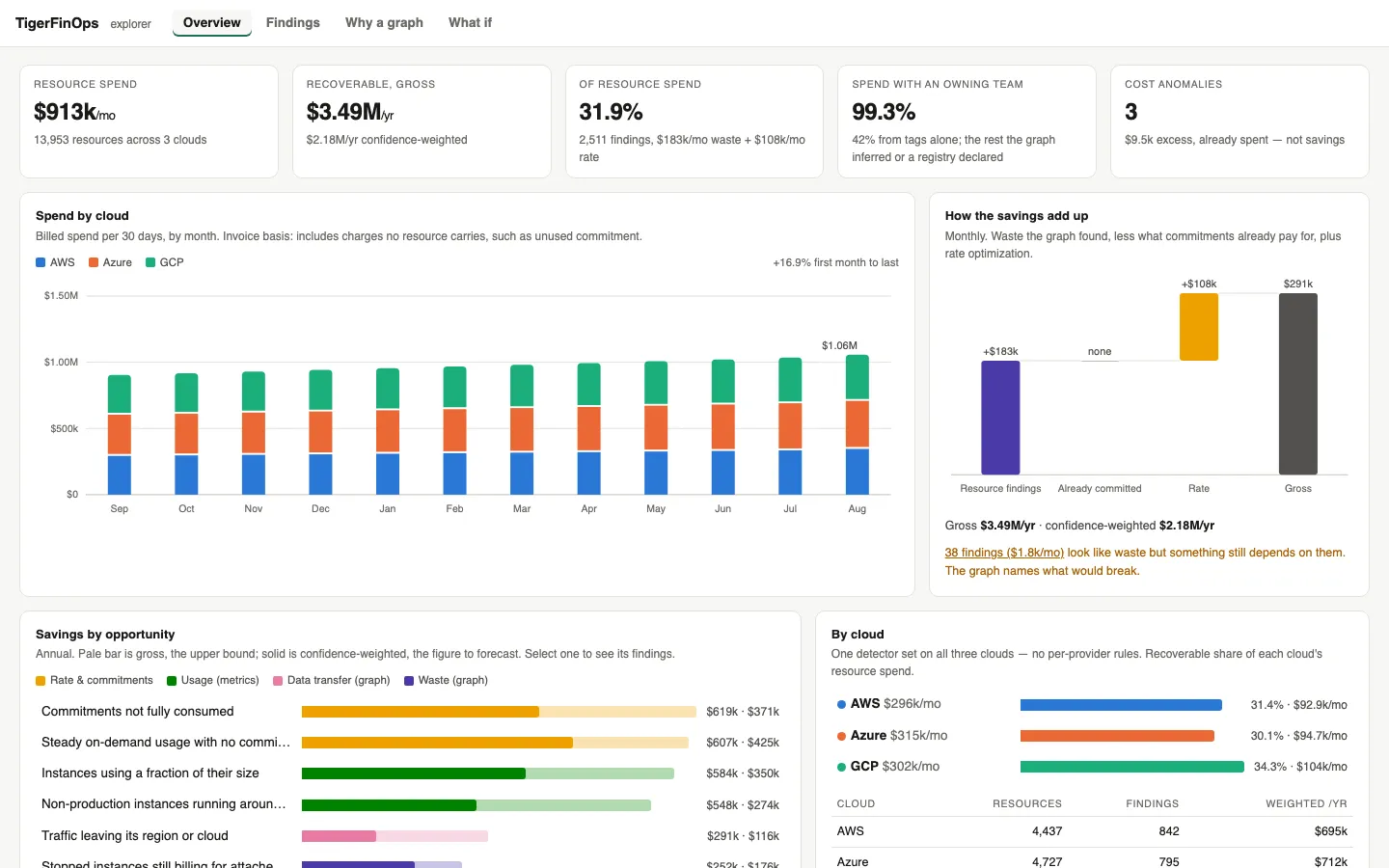1389x868 pixels.
Task: Click the yellow Rate waterfall bar
Action: (1199, 327)
